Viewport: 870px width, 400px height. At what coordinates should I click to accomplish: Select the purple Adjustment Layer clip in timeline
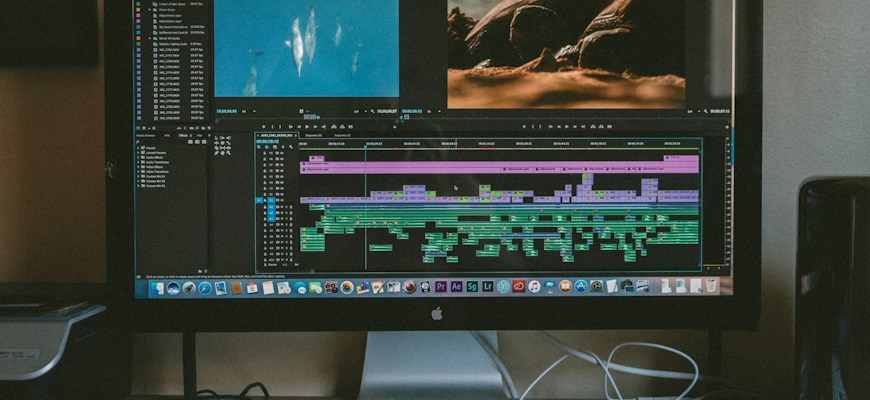coord(498,164)
